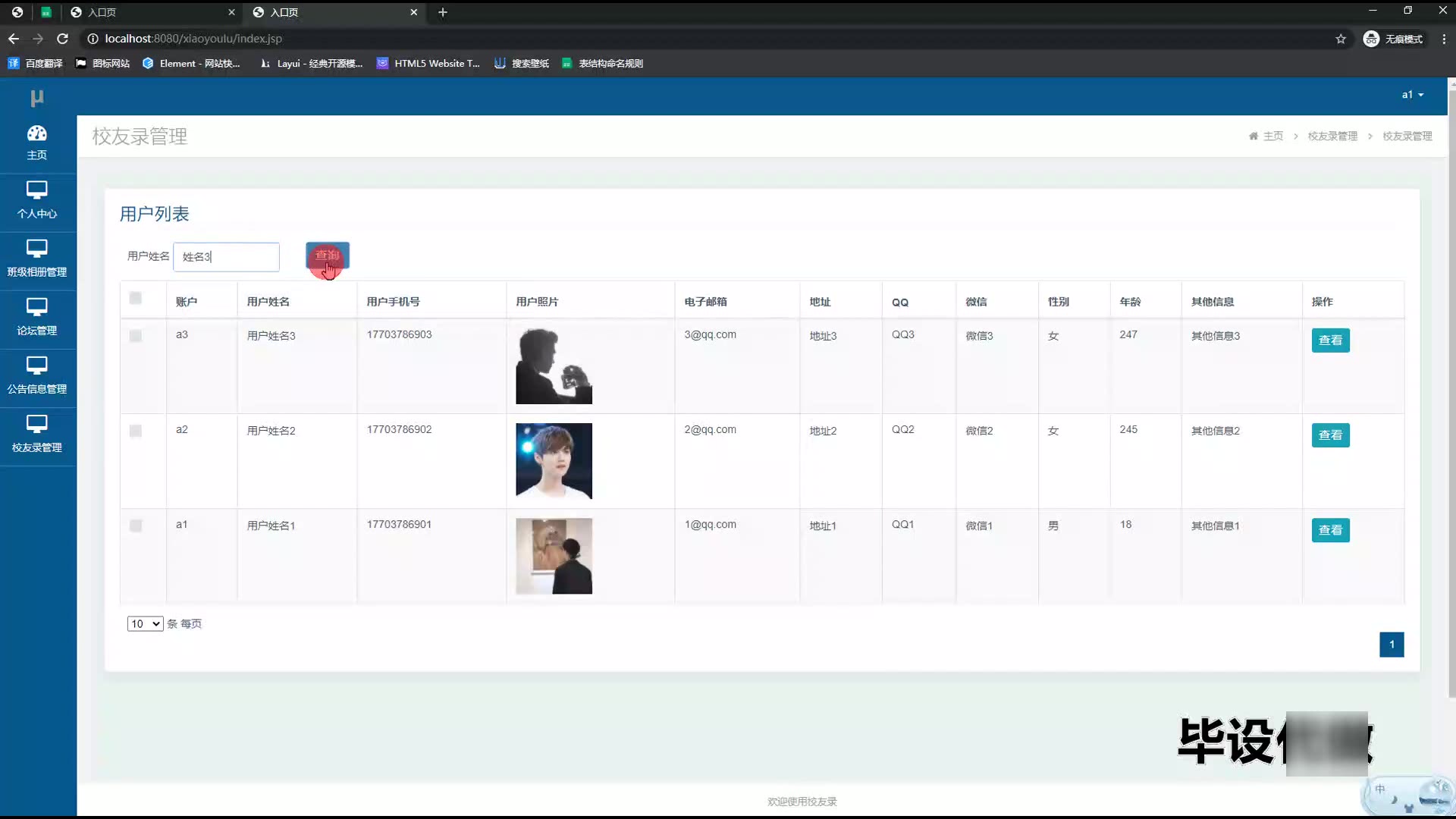Open a new browser tab

tap(443, 12)
